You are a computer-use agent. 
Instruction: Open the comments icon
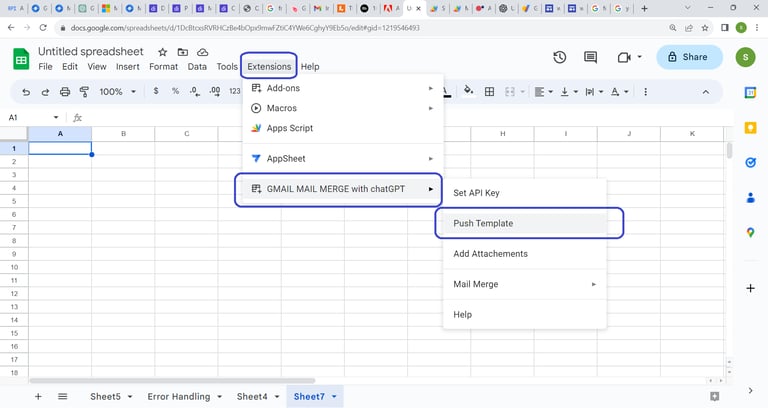[591, 57]
